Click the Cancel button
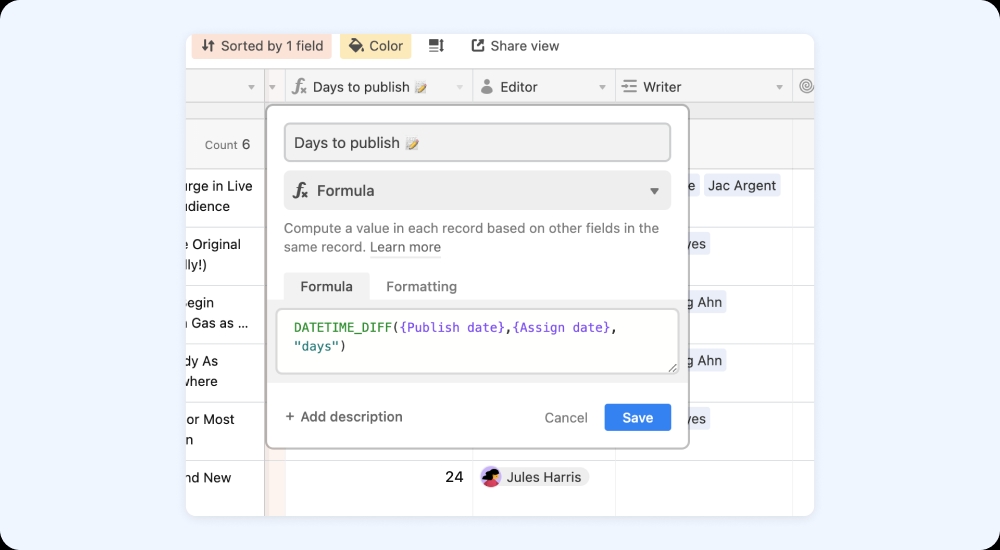1000x550 pixels. (566, 417)
